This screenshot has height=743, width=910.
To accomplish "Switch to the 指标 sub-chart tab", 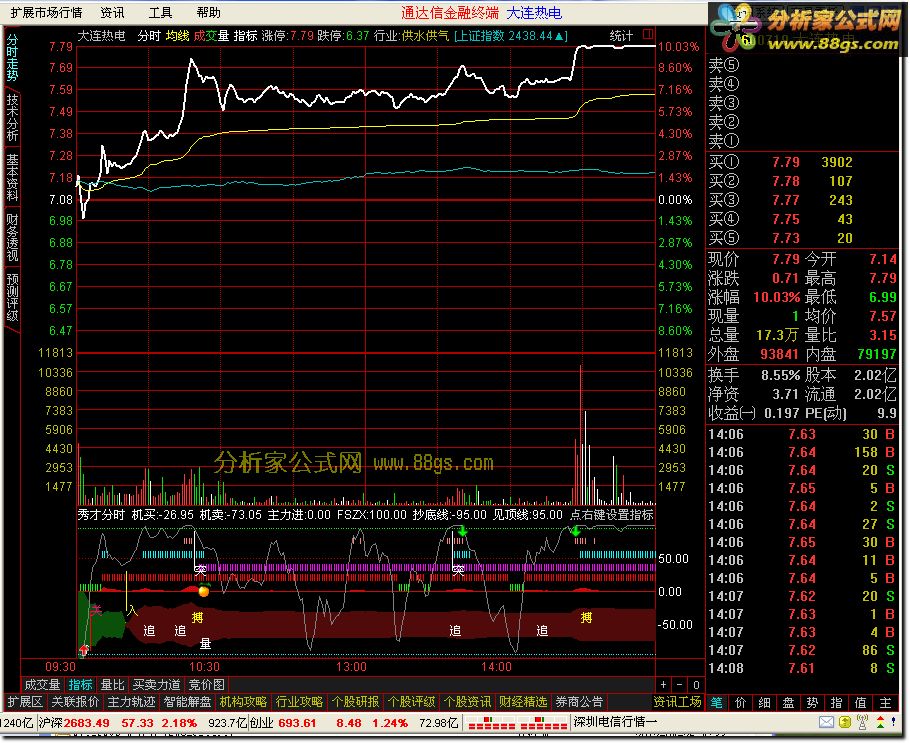I will click(x=80, y=685).
